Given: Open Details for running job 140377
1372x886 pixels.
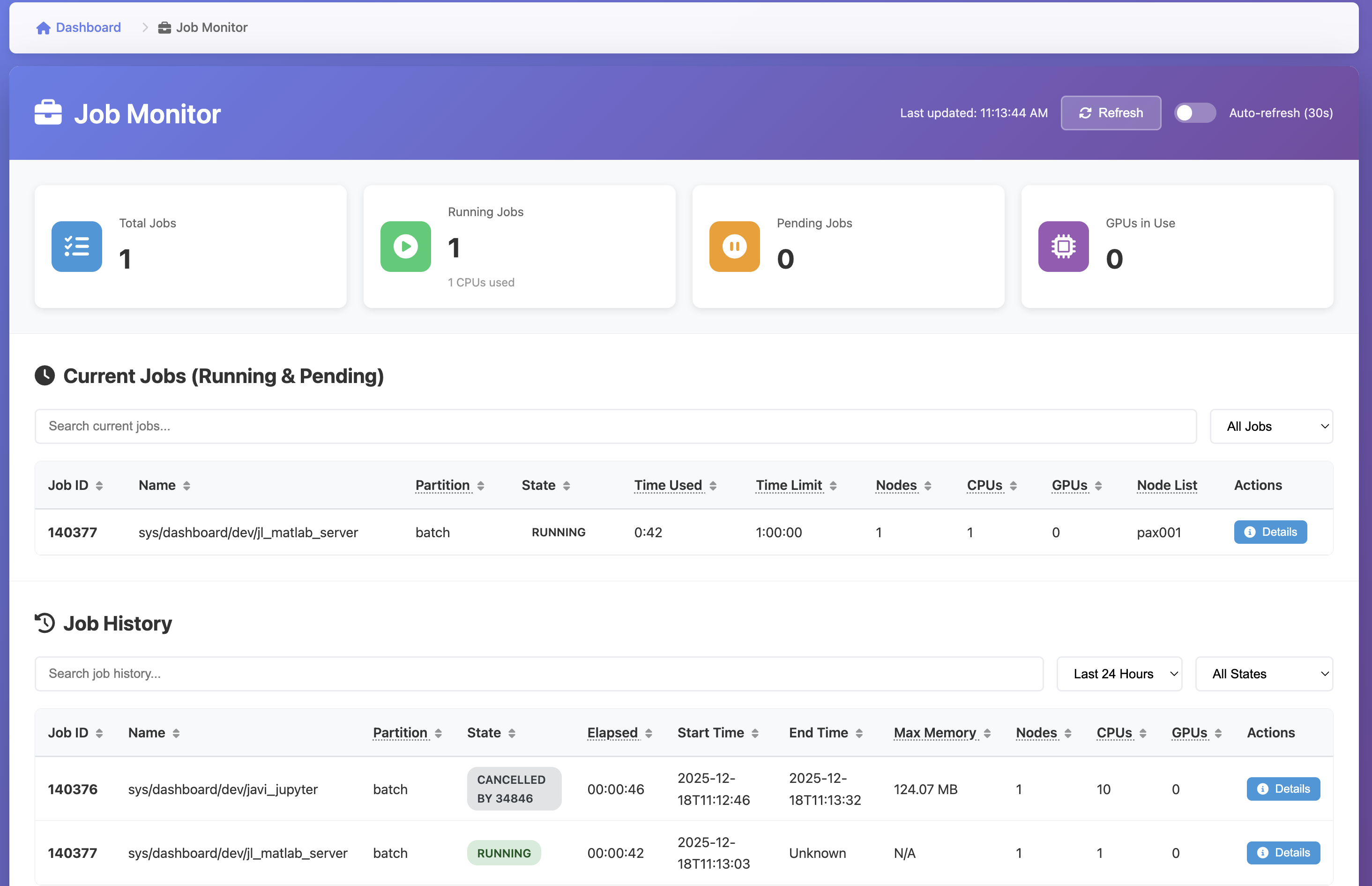Looking at the screenshot, I should [1270, 532].
